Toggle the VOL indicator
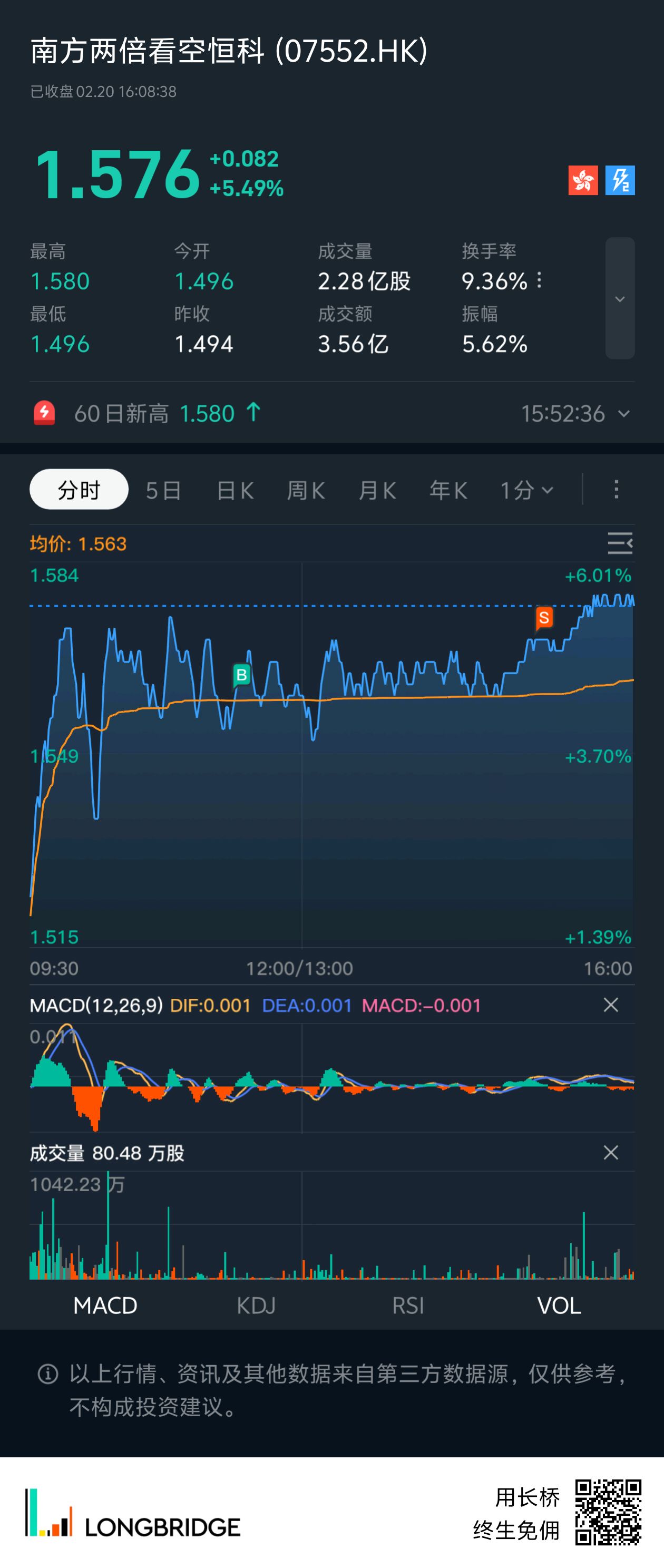The height and width of the screenshot is (1568, 664). pyautogui.click(x=559, y=1306)
